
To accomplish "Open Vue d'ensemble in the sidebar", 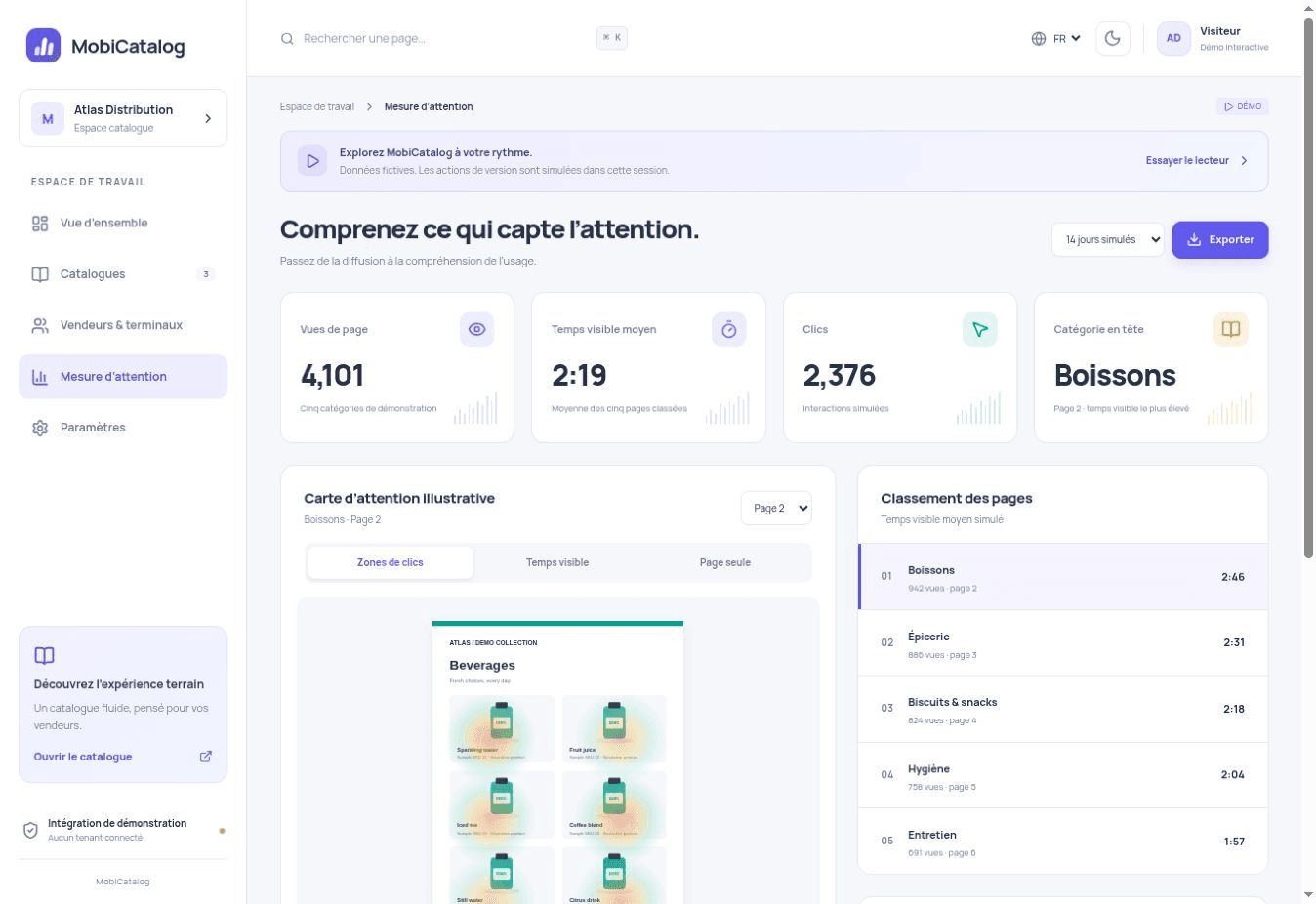I will (123, 224).
